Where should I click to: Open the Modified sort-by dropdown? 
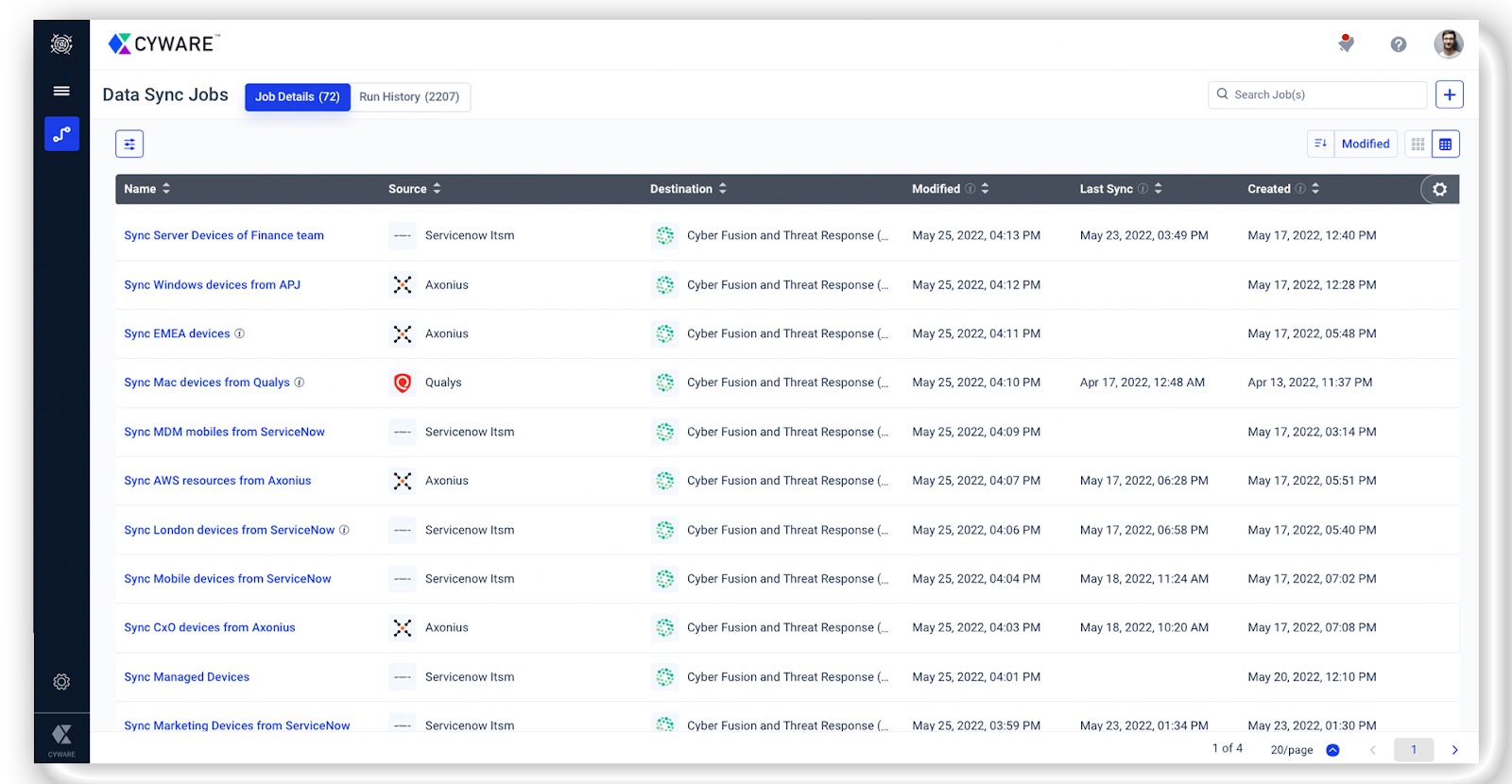coord(1366,144)
